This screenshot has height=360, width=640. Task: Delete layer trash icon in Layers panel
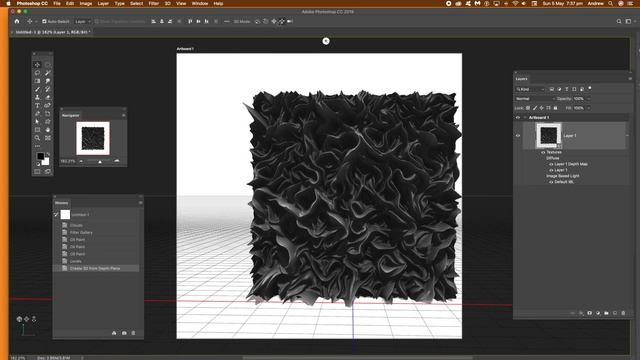(x=623, y=313)
